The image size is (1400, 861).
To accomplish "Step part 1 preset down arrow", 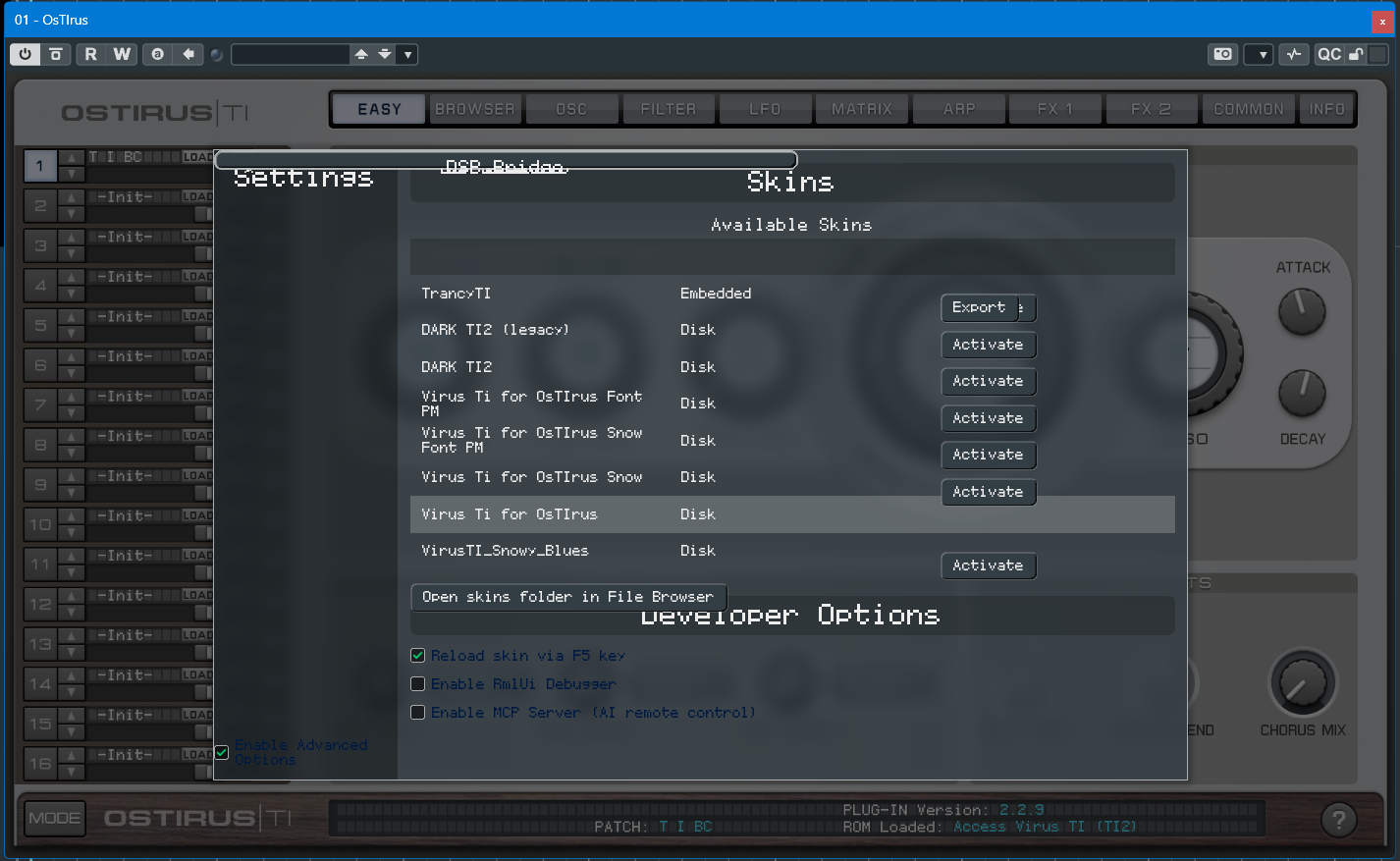I will [x=72, y=175].
